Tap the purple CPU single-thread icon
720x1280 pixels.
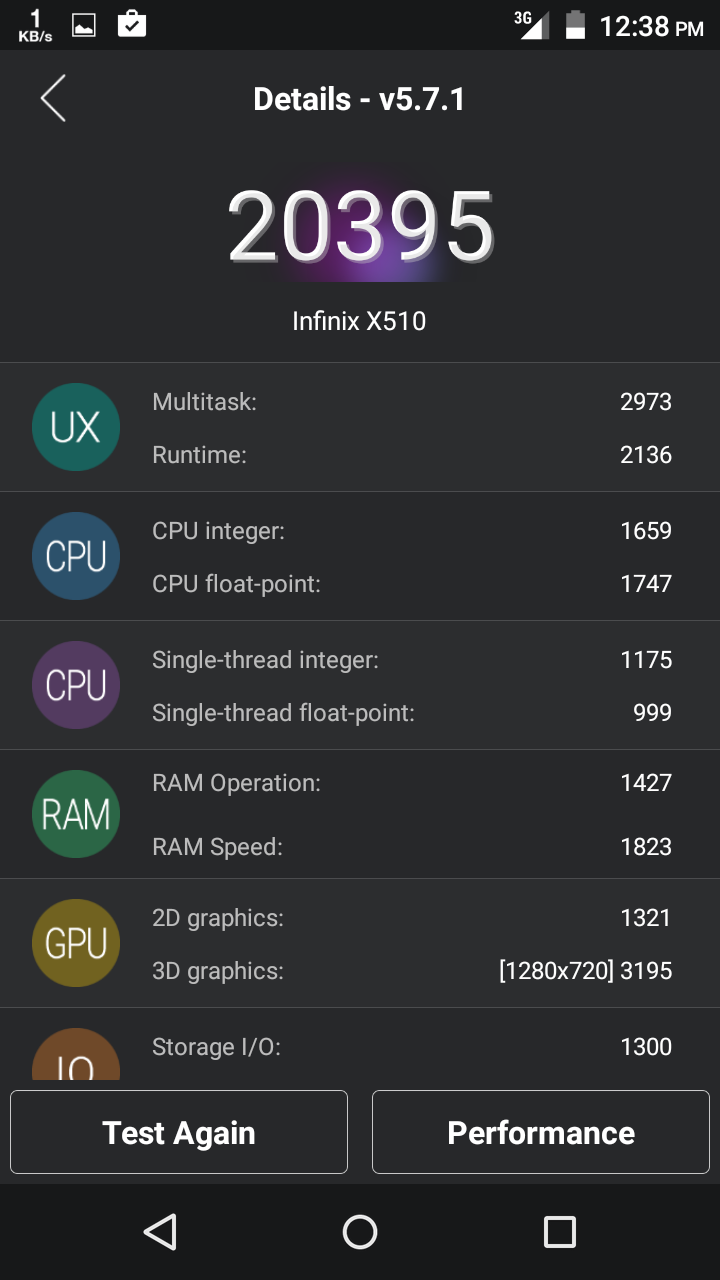76,685
